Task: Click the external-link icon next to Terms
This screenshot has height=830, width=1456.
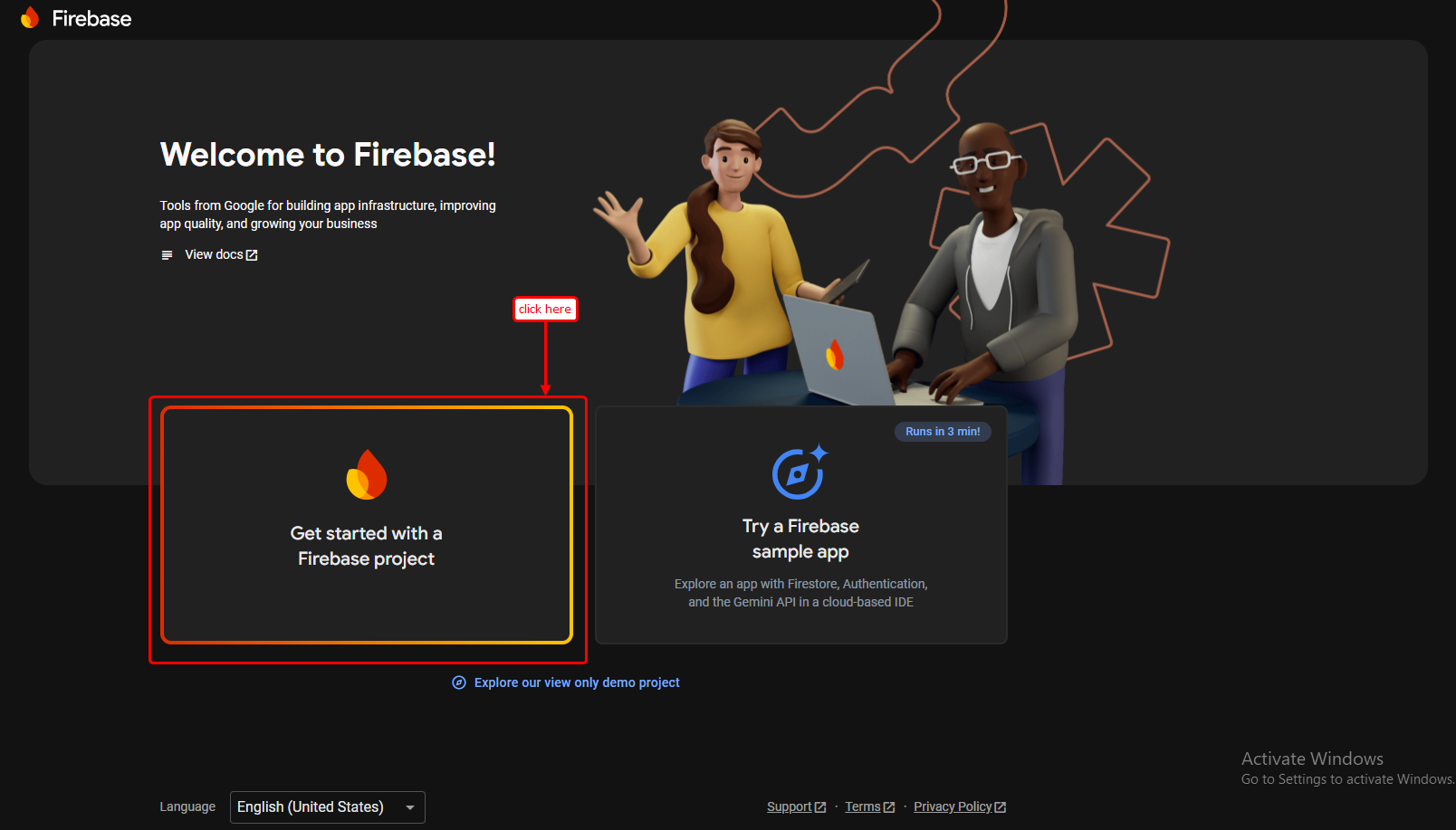Action: (889, 806)
